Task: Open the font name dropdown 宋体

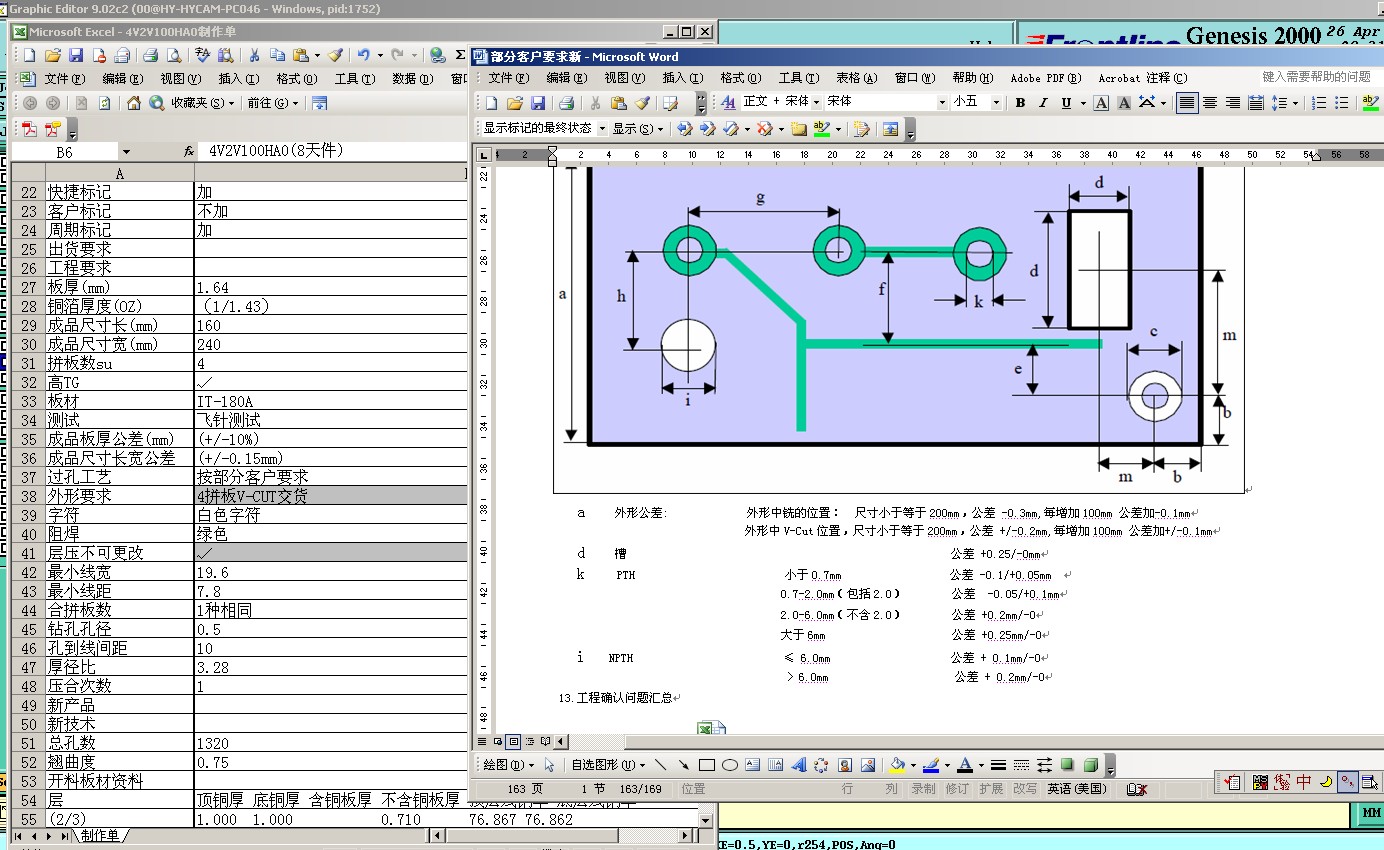Action: pos(942,102)
